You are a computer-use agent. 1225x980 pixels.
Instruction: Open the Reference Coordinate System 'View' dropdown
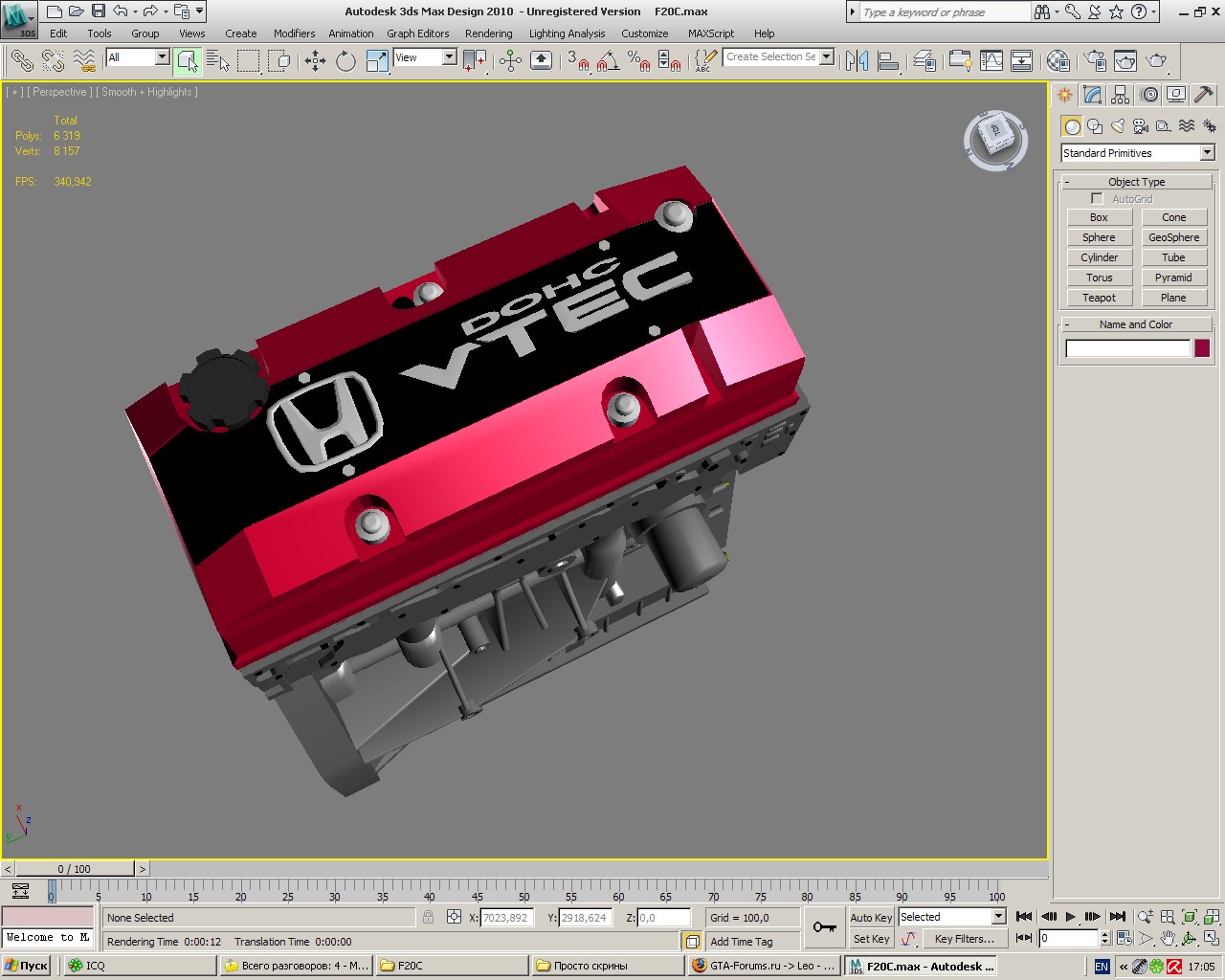pyautogui.click(x=449, y=57)
